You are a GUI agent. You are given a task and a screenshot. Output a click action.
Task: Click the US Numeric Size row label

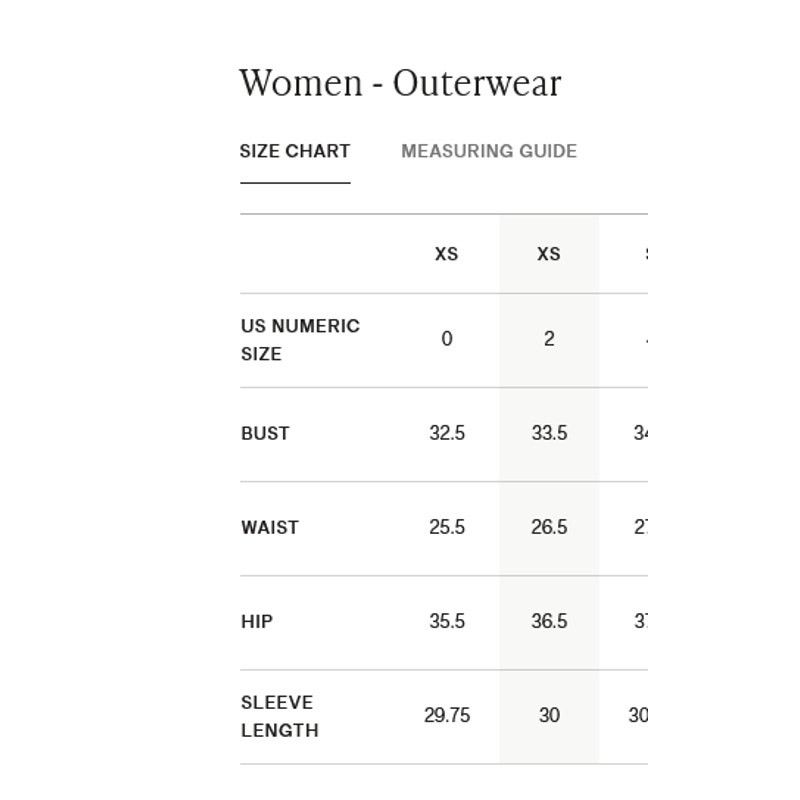tap(300, 340)
